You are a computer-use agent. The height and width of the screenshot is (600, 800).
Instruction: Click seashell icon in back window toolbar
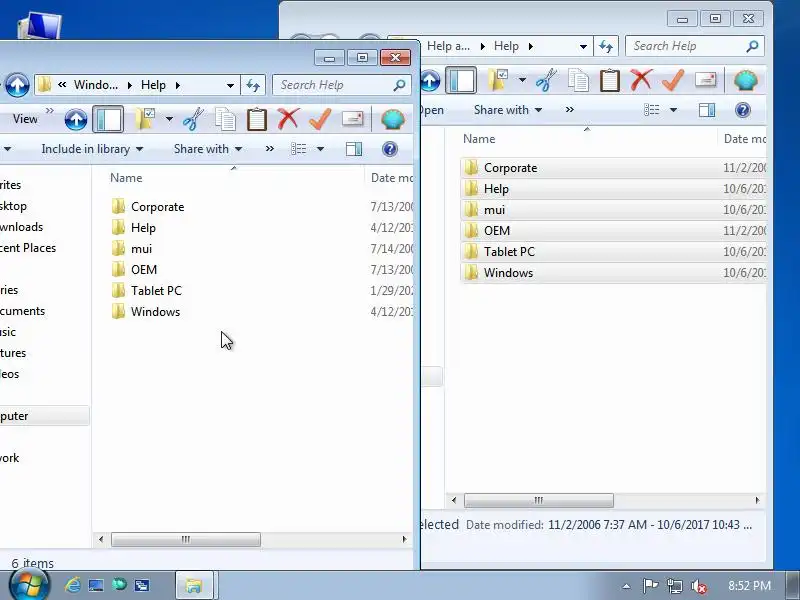[746, 80]
